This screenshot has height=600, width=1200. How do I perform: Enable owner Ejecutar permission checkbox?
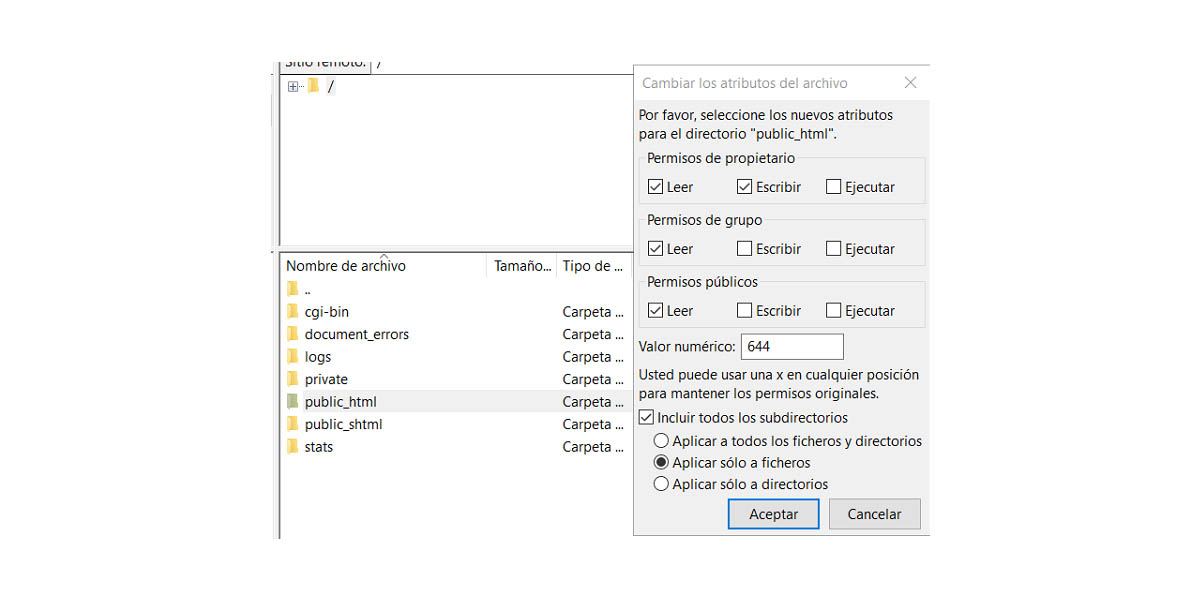pyautogui.click(x=833, y=187)
